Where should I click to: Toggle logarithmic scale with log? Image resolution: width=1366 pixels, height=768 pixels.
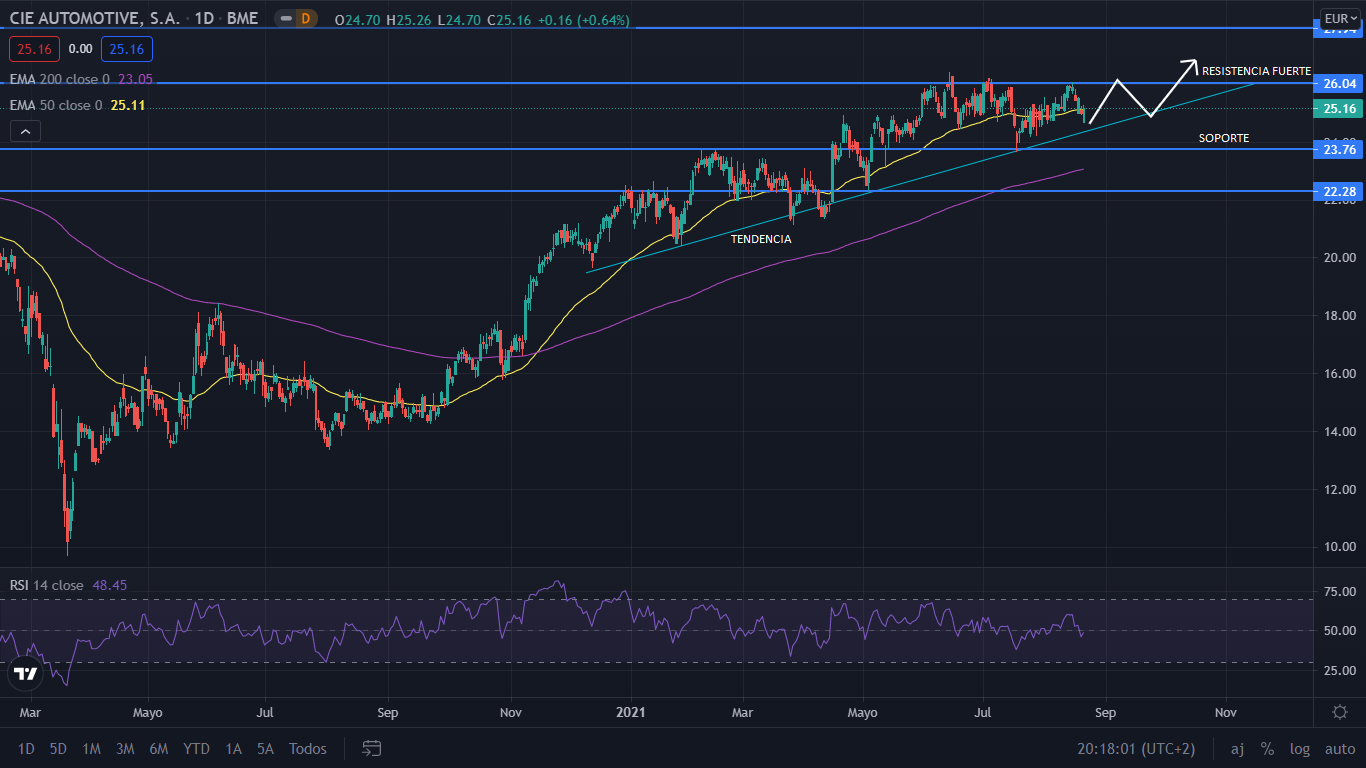(x=1300, y=748)
